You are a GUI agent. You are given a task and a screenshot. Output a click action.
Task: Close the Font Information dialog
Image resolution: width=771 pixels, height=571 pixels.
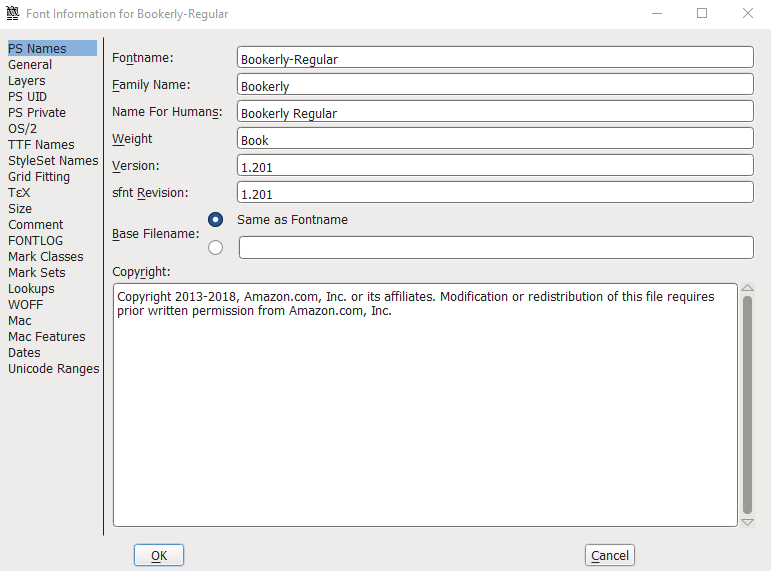click(x=748, y=14)
